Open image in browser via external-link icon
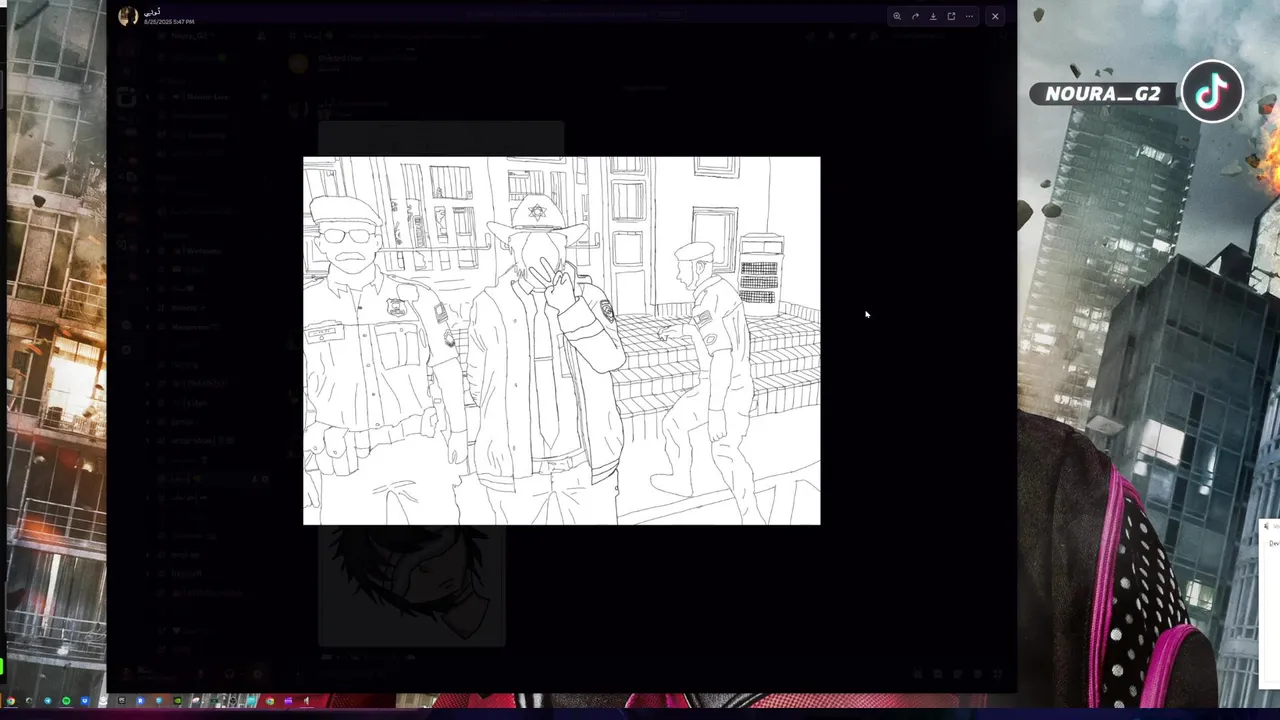 click(951, 16)
